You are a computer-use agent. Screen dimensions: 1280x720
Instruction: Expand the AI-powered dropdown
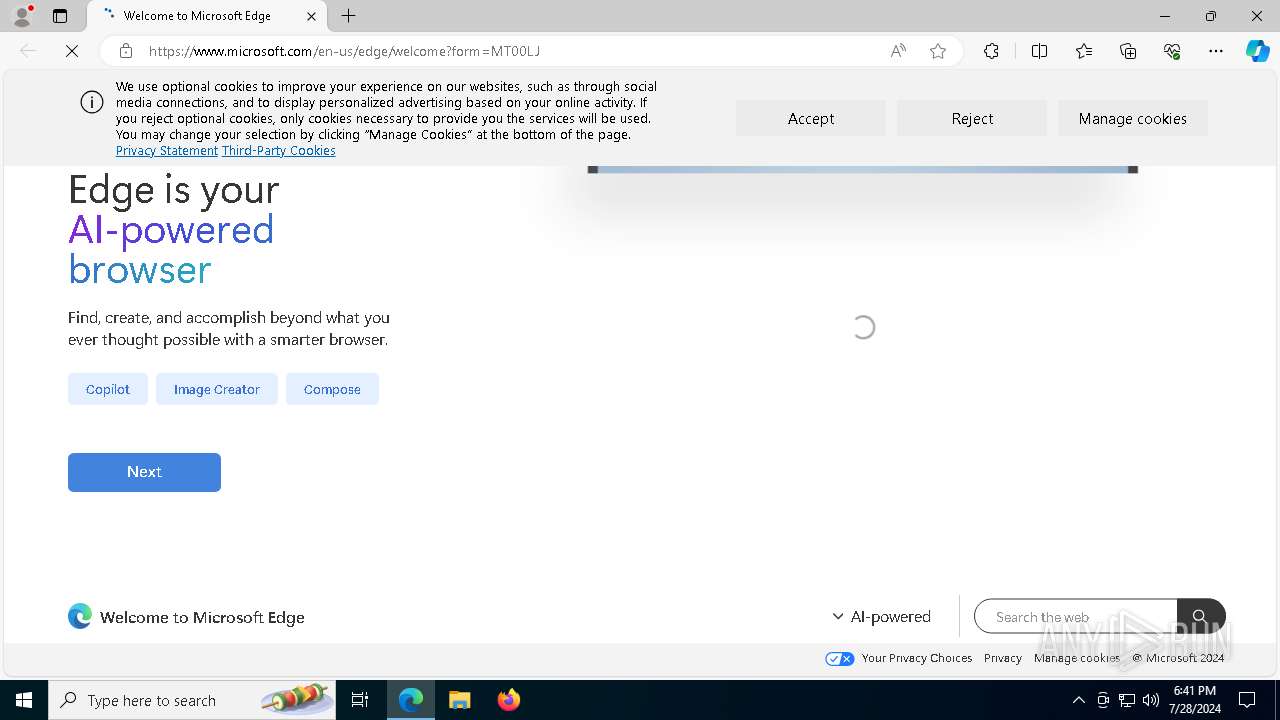[881, 617]
